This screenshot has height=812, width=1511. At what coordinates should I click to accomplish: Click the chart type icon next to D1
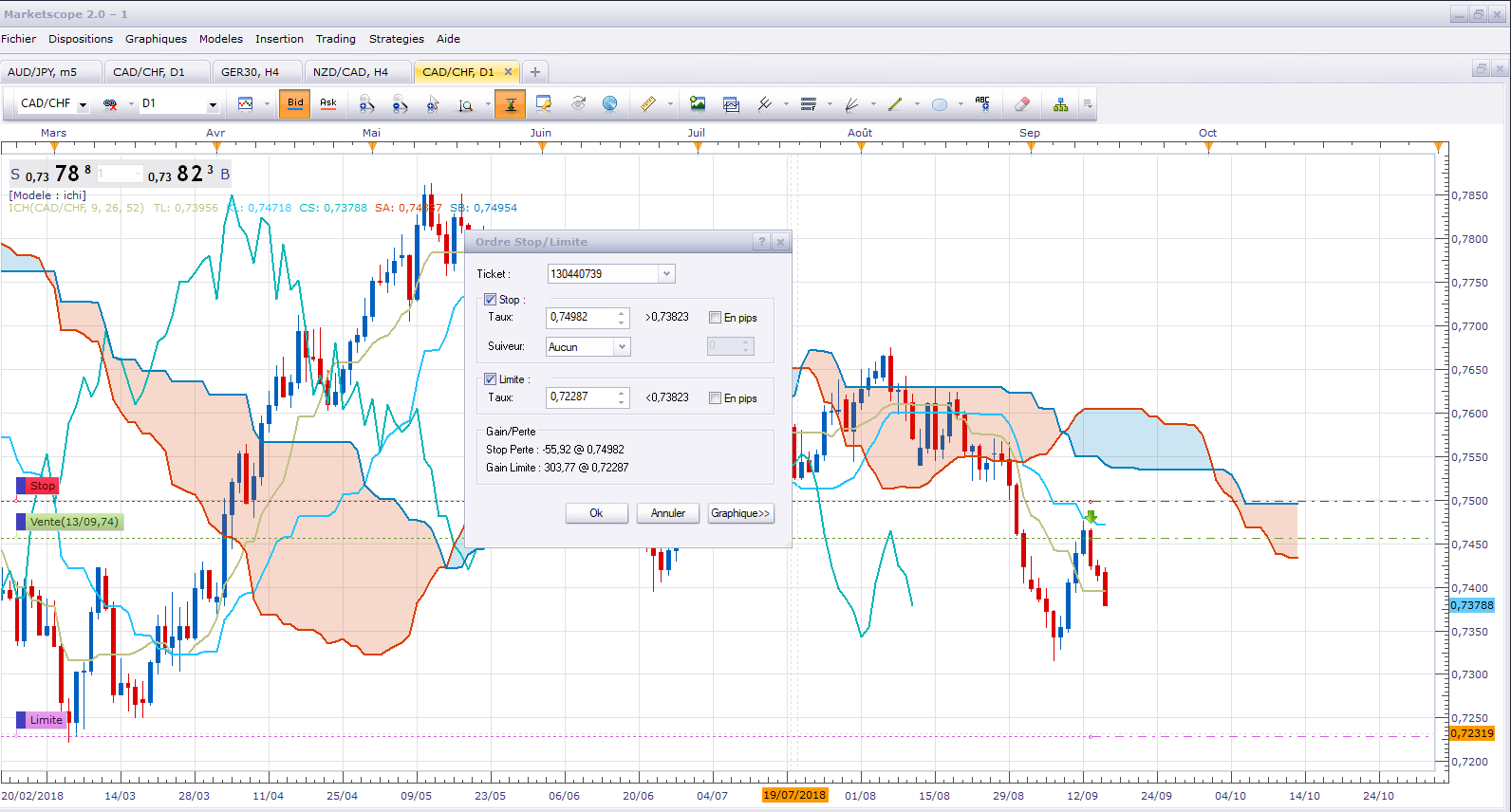click(246, 104)
